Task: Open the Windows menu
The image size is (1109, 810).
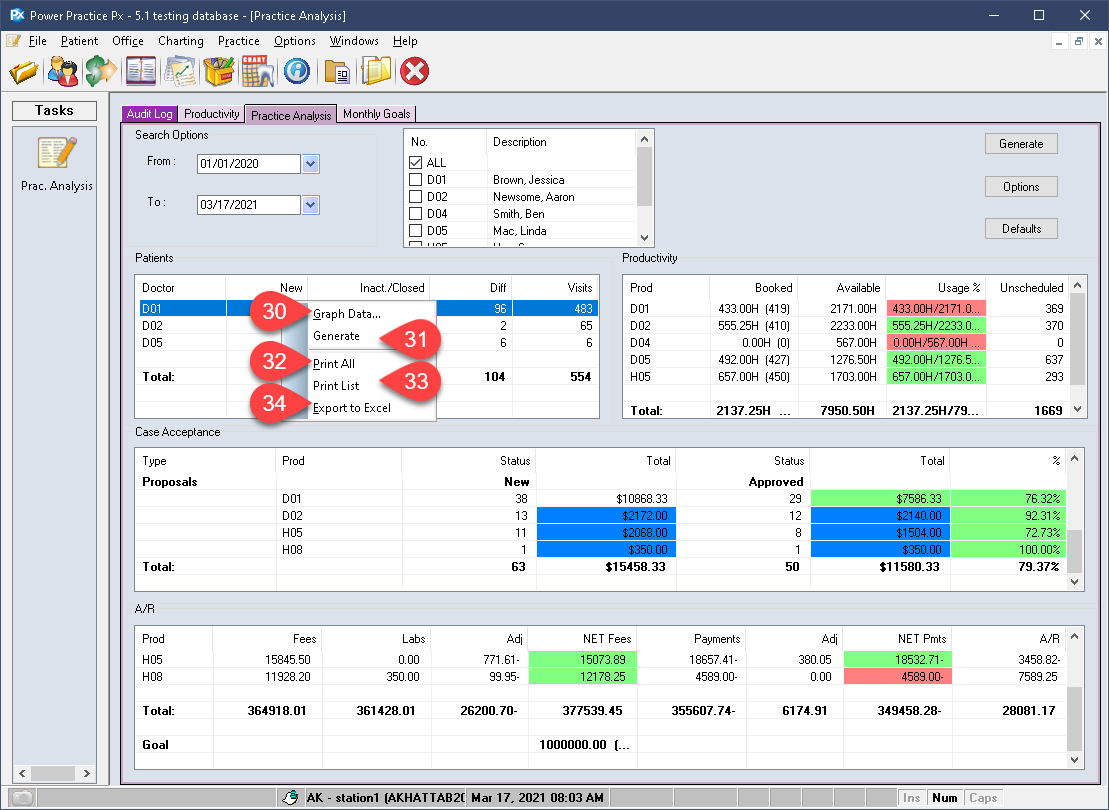Action: pos(354,41)
